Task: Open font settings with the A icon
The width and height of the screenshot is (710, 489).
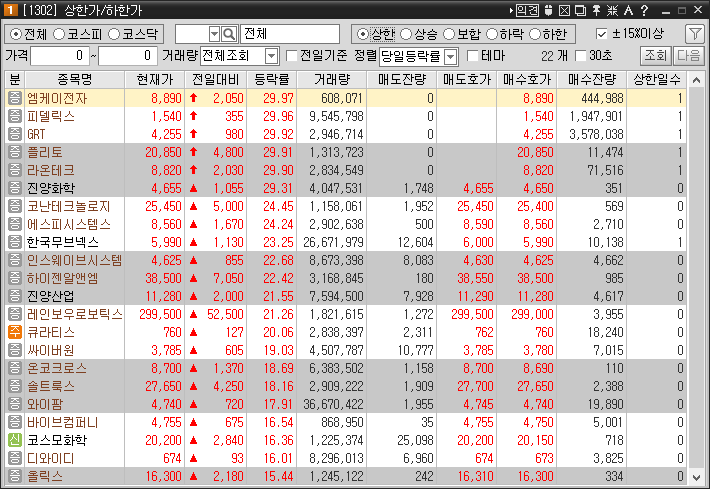Action: click(x=628, y=10)
